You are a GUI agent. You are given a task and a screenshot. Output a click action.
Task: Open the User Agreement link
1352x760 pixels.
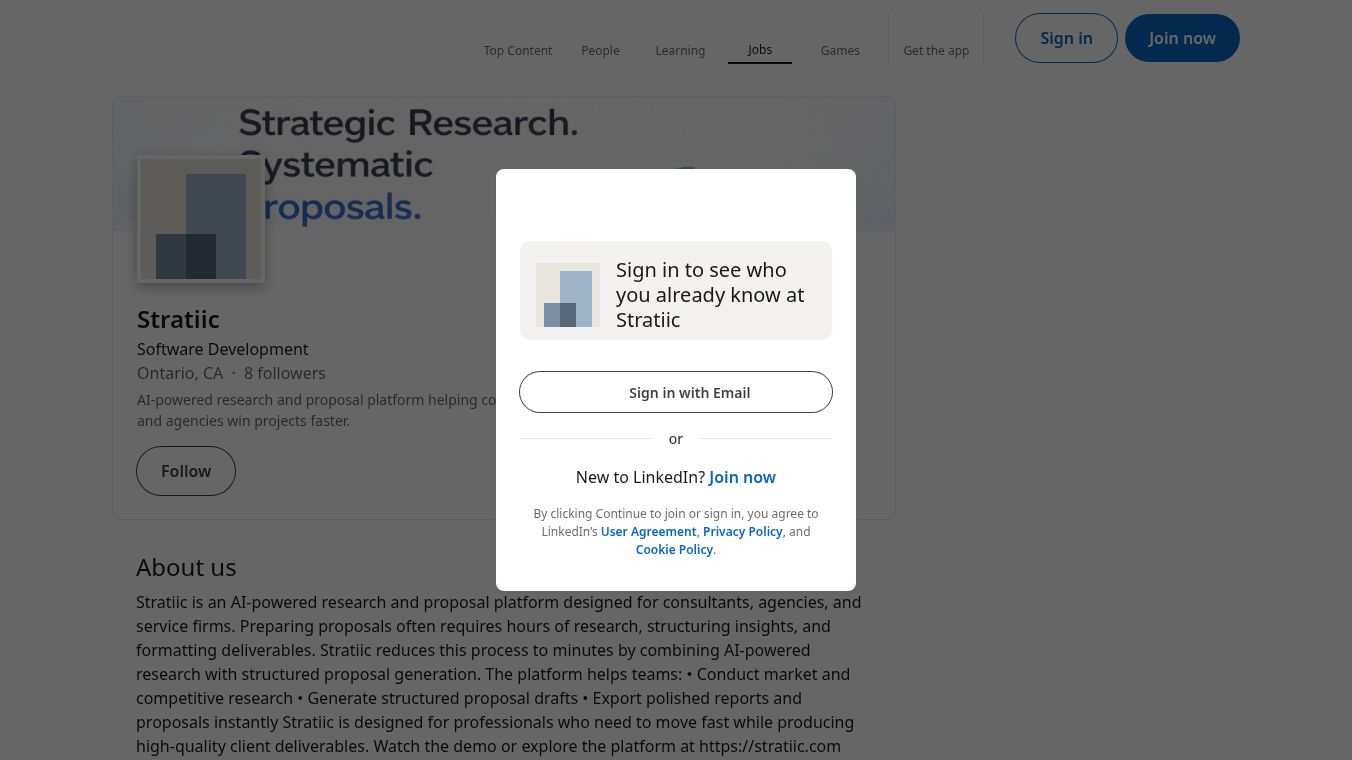pyautogui.click(x=648, y=531)
